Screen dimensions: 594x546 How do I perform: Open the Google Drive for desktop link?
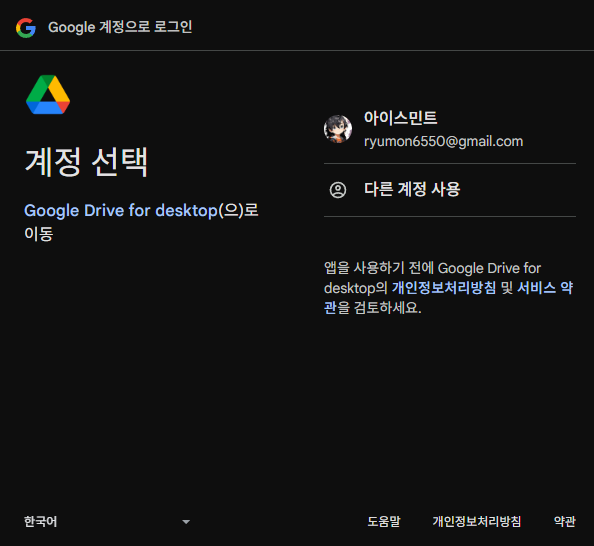pos(121,211)
